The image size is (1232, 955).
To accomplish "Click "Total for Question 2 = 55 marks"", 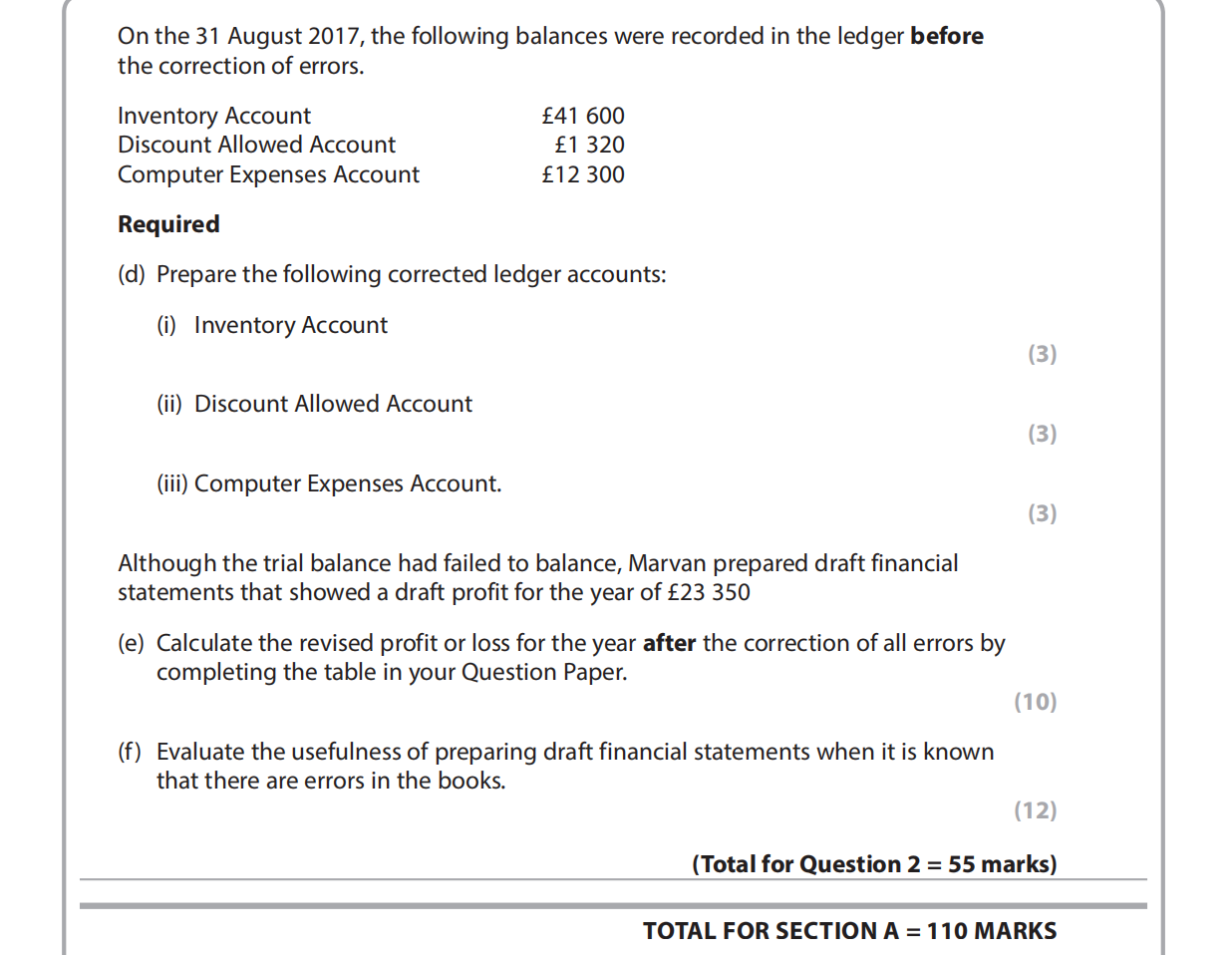I will pyautogui.click(x=874, y=864).
